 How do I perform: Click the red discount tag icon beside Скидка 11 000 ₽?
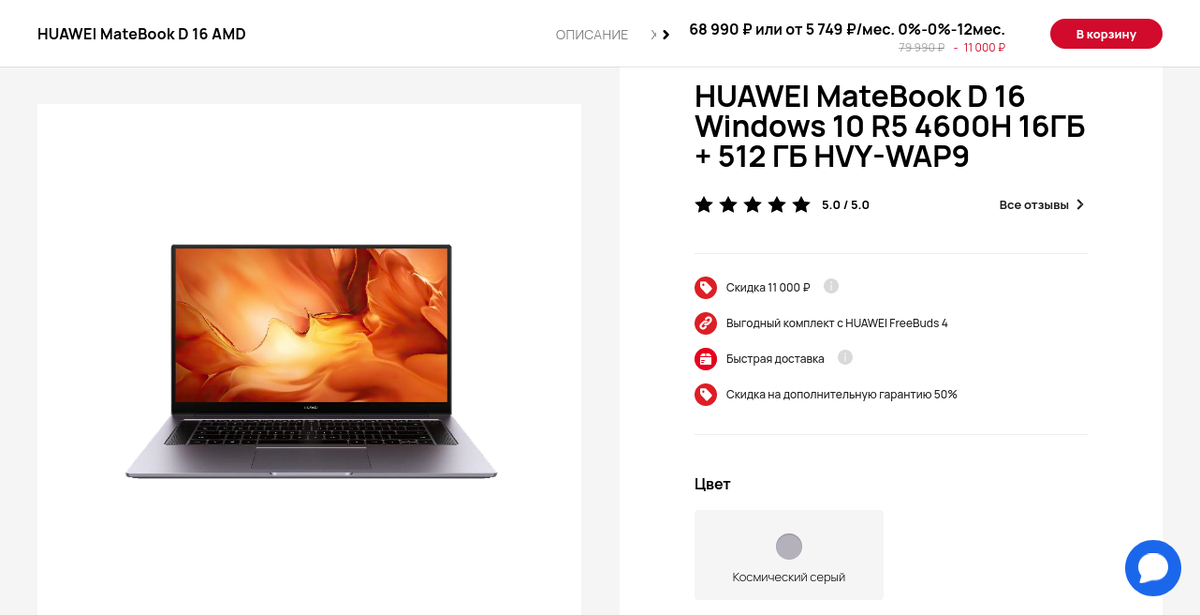tap(706, 288)
